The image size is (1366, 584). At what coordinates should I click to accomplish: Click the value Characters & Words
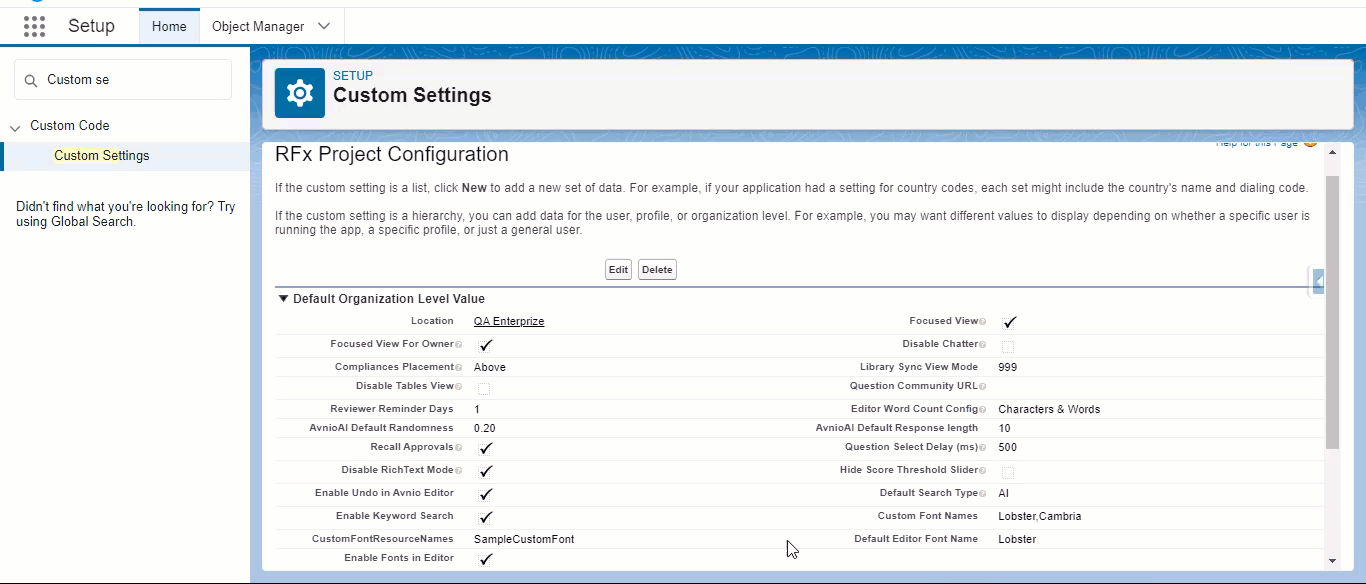(x=1049, y=410)
